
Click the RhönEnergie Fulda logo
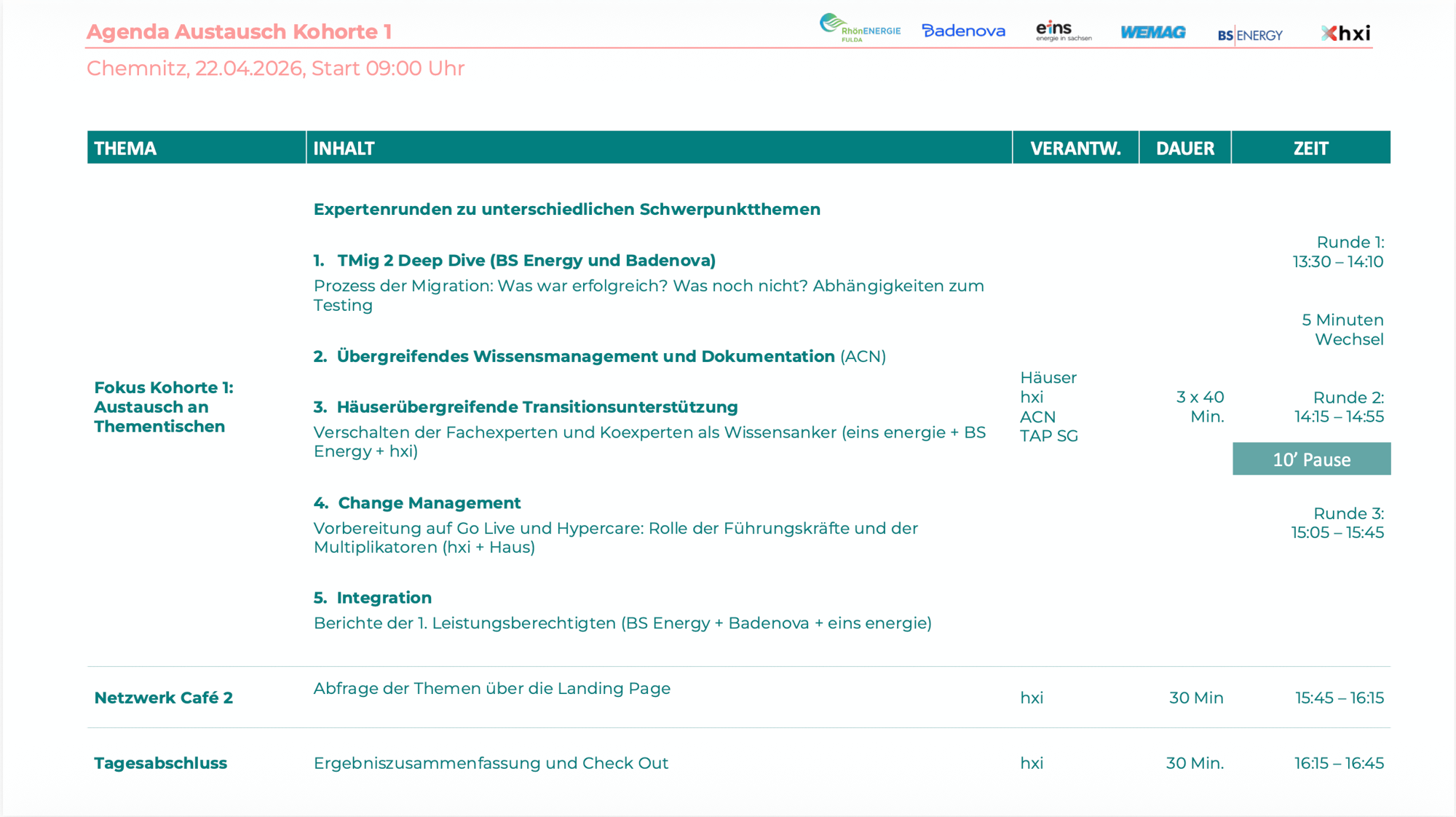(860, 28)
